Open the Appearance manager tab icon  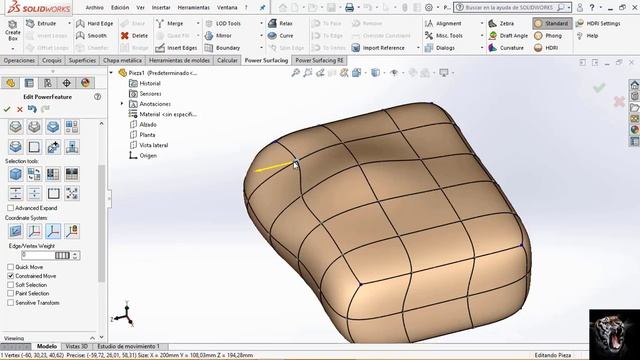[85, 83]
